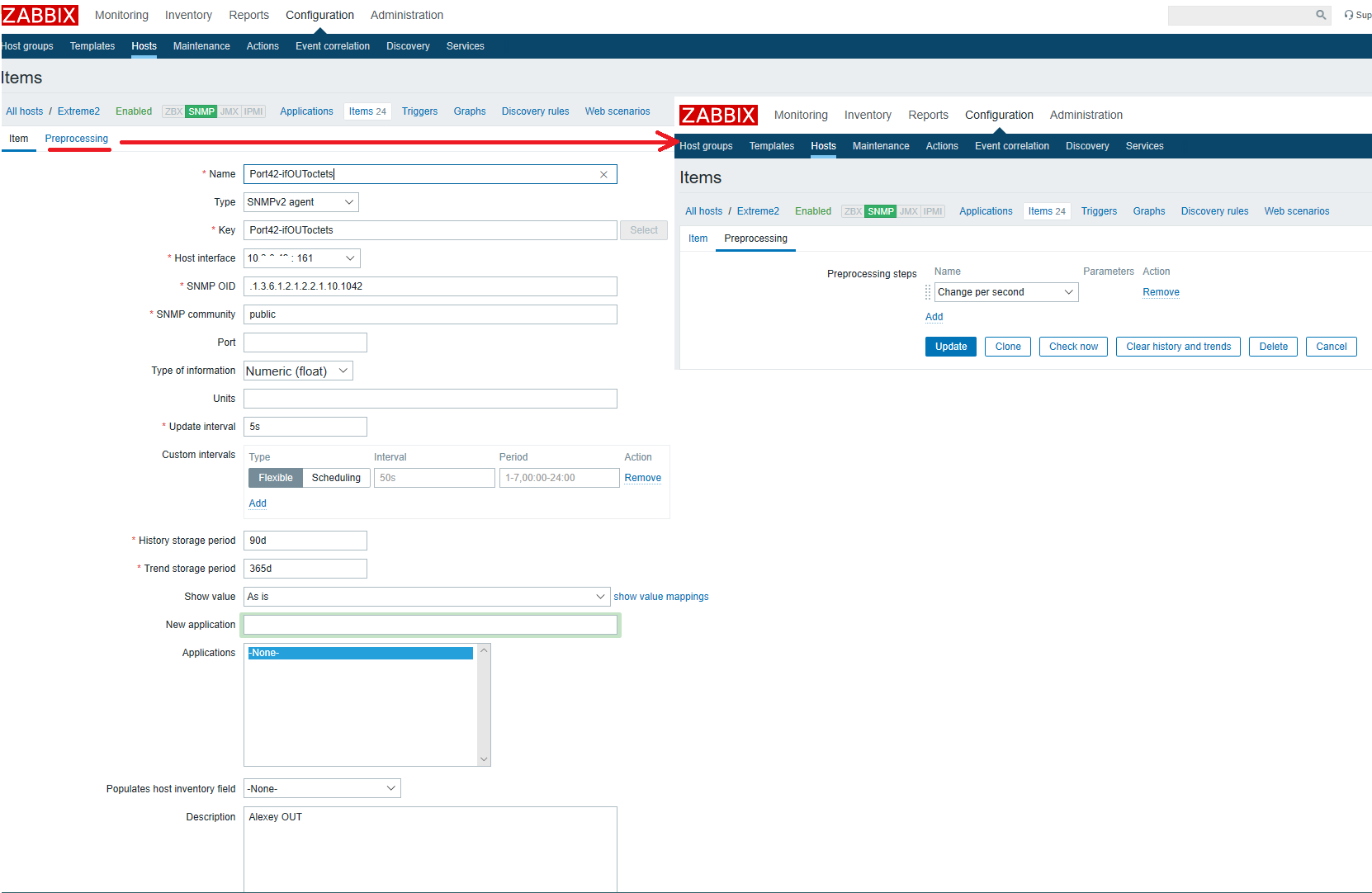
Task: Expand the Host interface dropdown
Action: pyautogui.click(x=302, y=258)
